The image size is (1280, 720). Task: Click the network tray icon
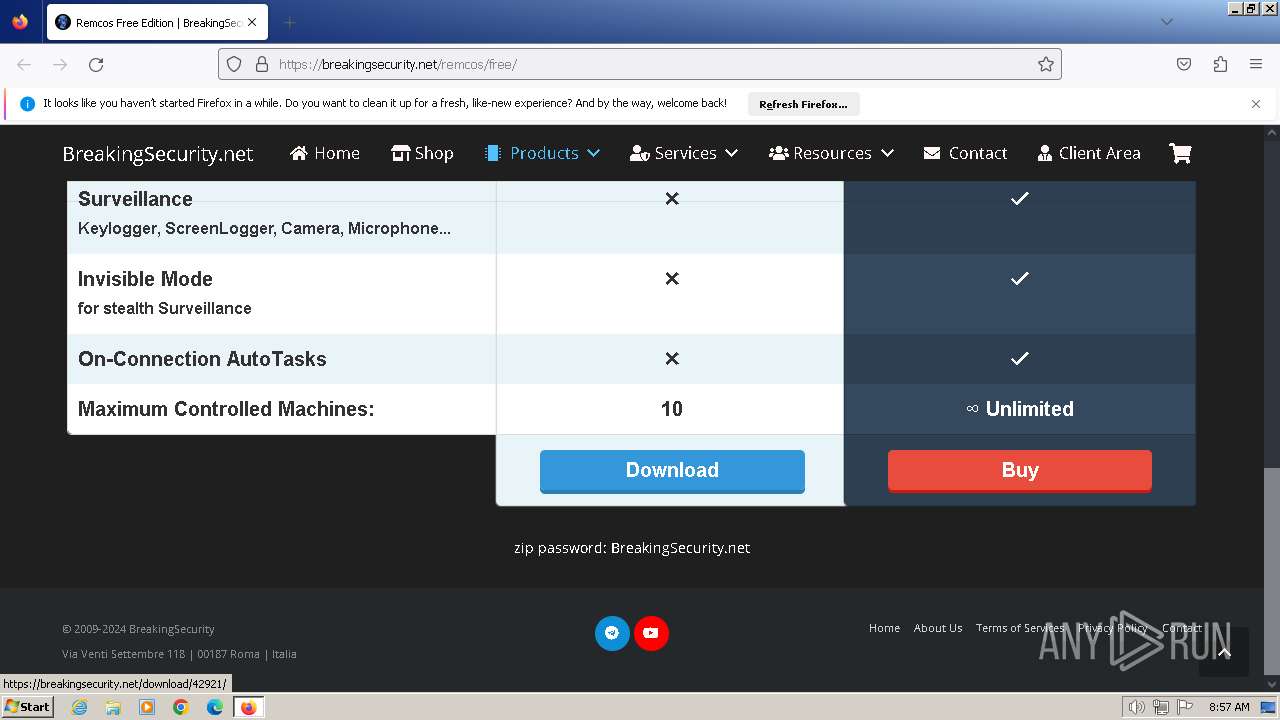coord(1161,707)
